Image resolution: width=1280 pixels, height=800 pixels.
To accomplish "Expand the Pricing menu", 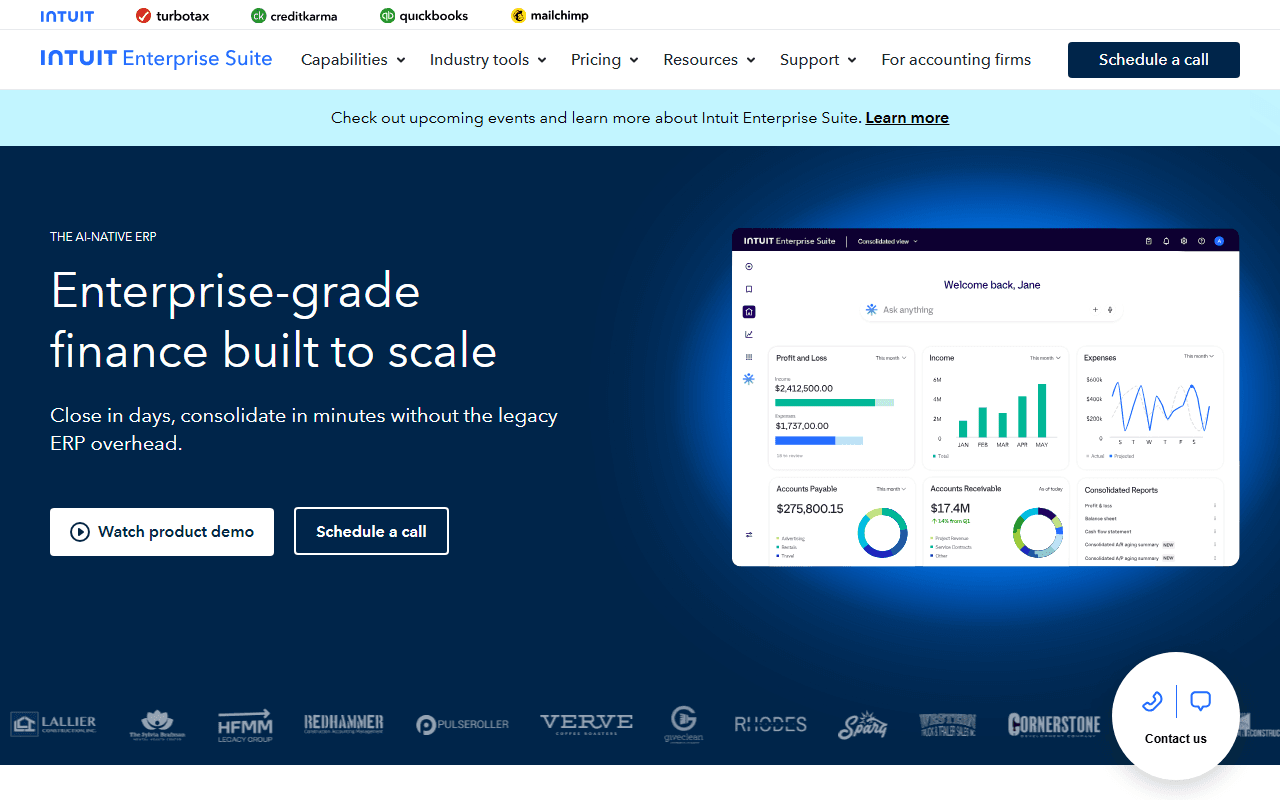I will pos(605,60).
